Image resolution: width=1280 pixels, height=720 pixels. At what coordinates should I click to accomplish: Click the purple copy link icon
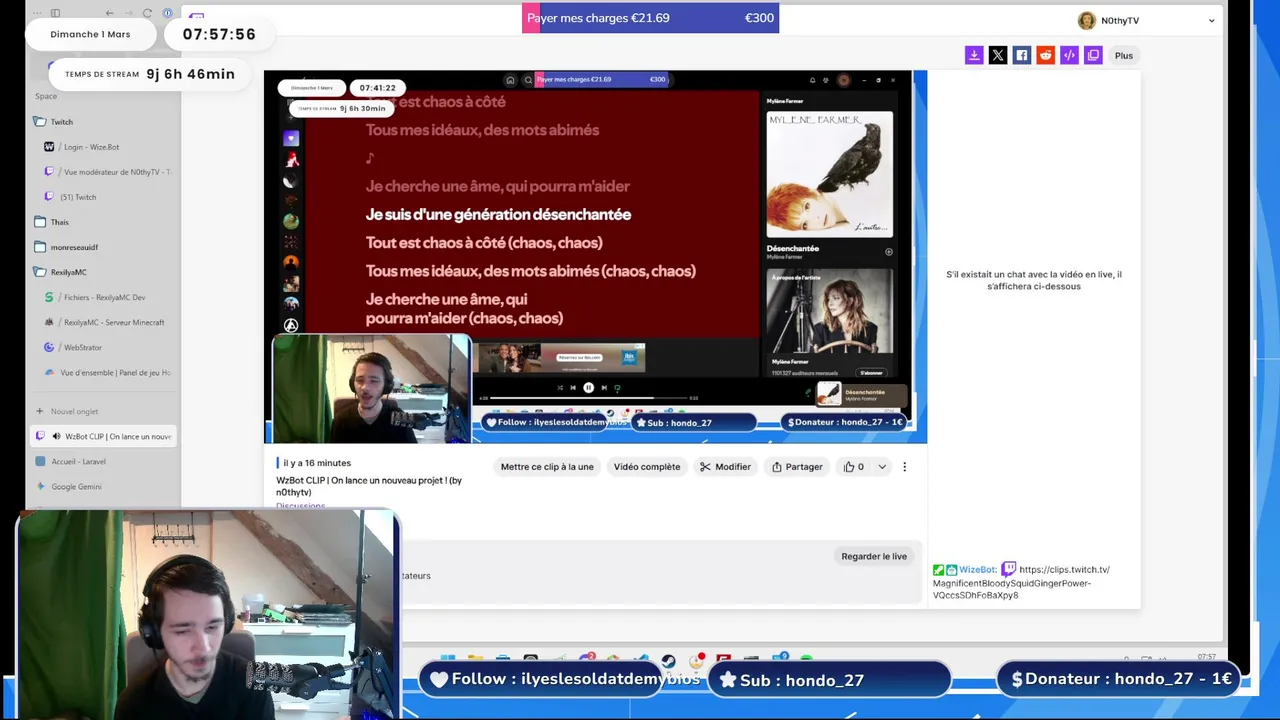[1093, 55]
